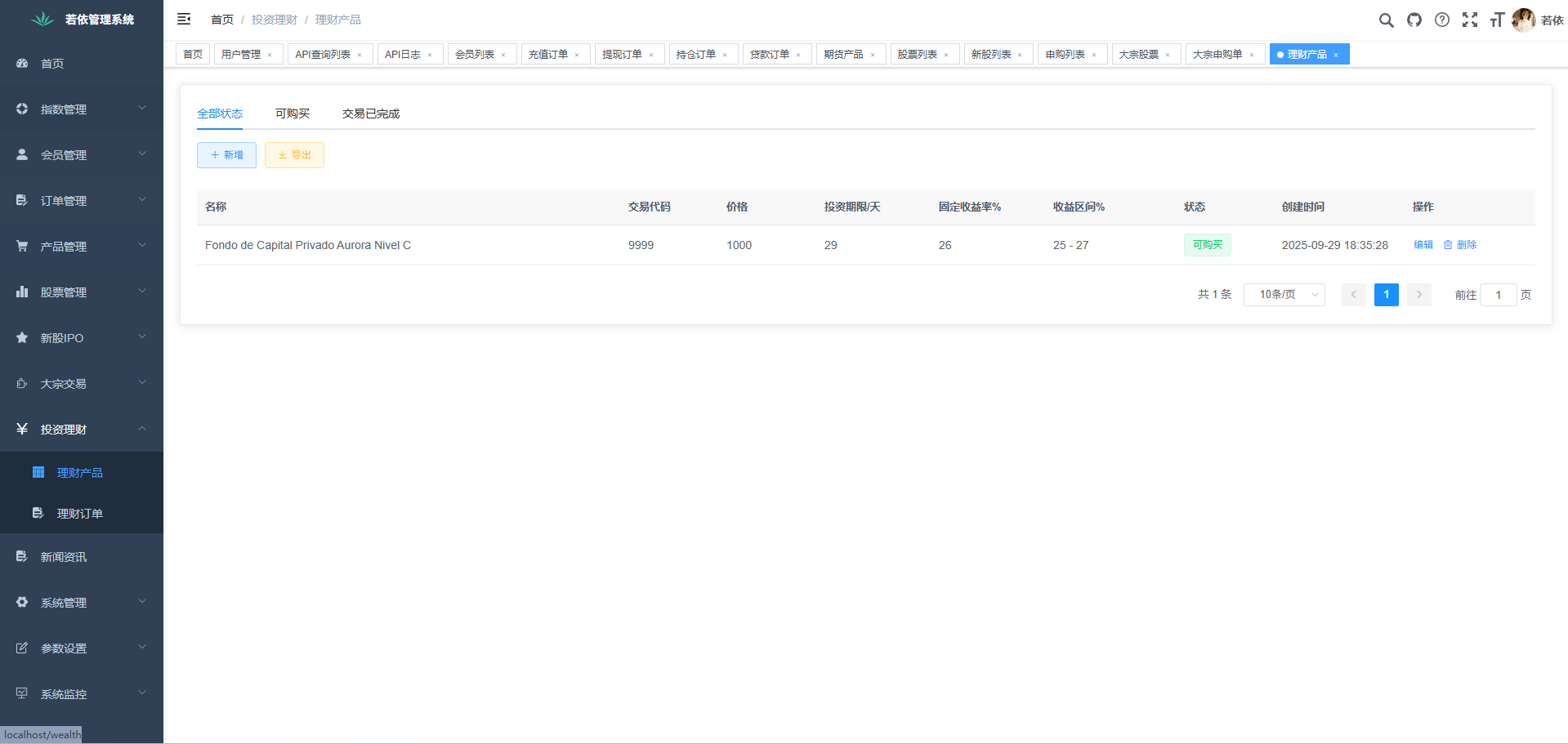Click the 新增 button
This screenshot has height=744, width=1568.
point(226,155)
